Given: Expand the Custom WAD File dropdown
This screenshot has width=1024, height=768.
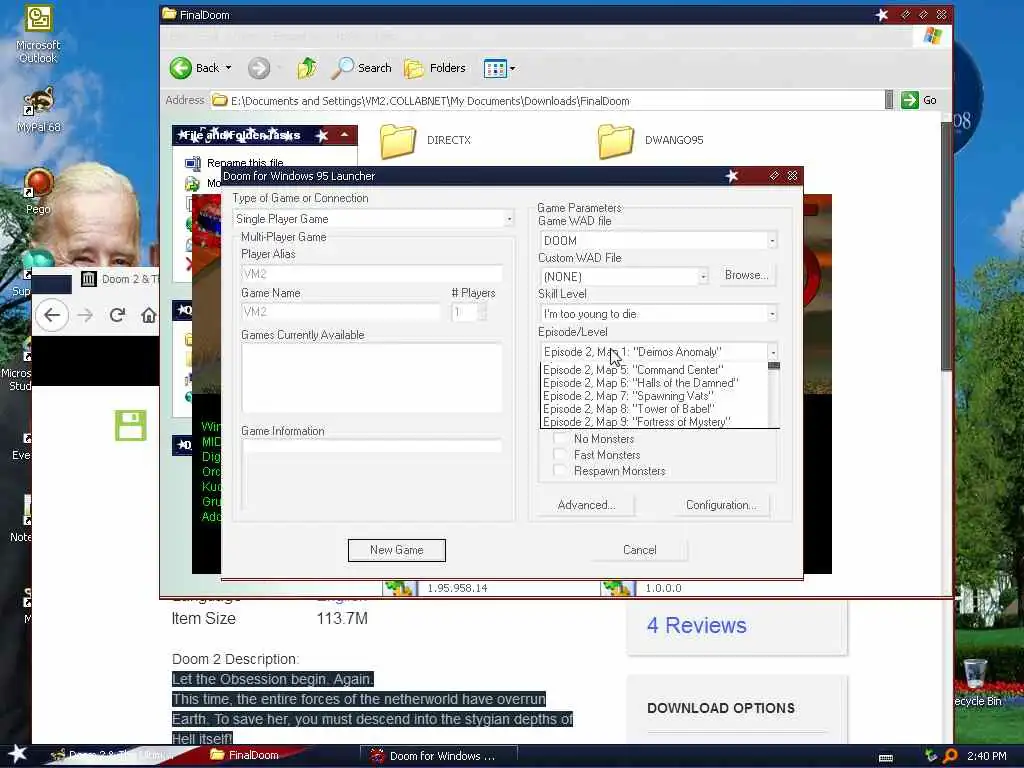Looking at the screenshot, I should coord(703,277).
